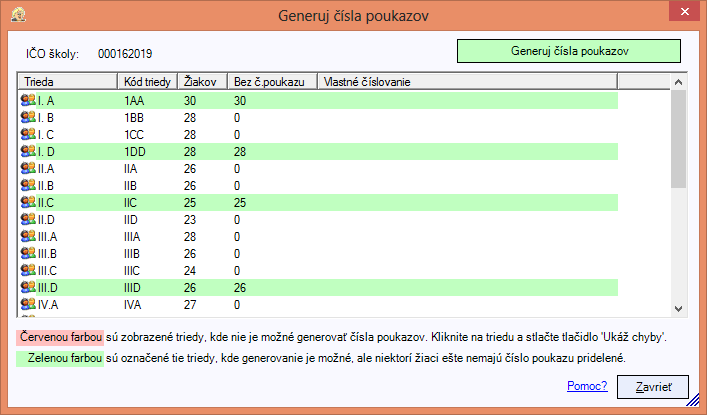This screenshot has width=707, height=415.
Task: Click the pink Červenou farbou legend swatch
Action: pos(60,337)
